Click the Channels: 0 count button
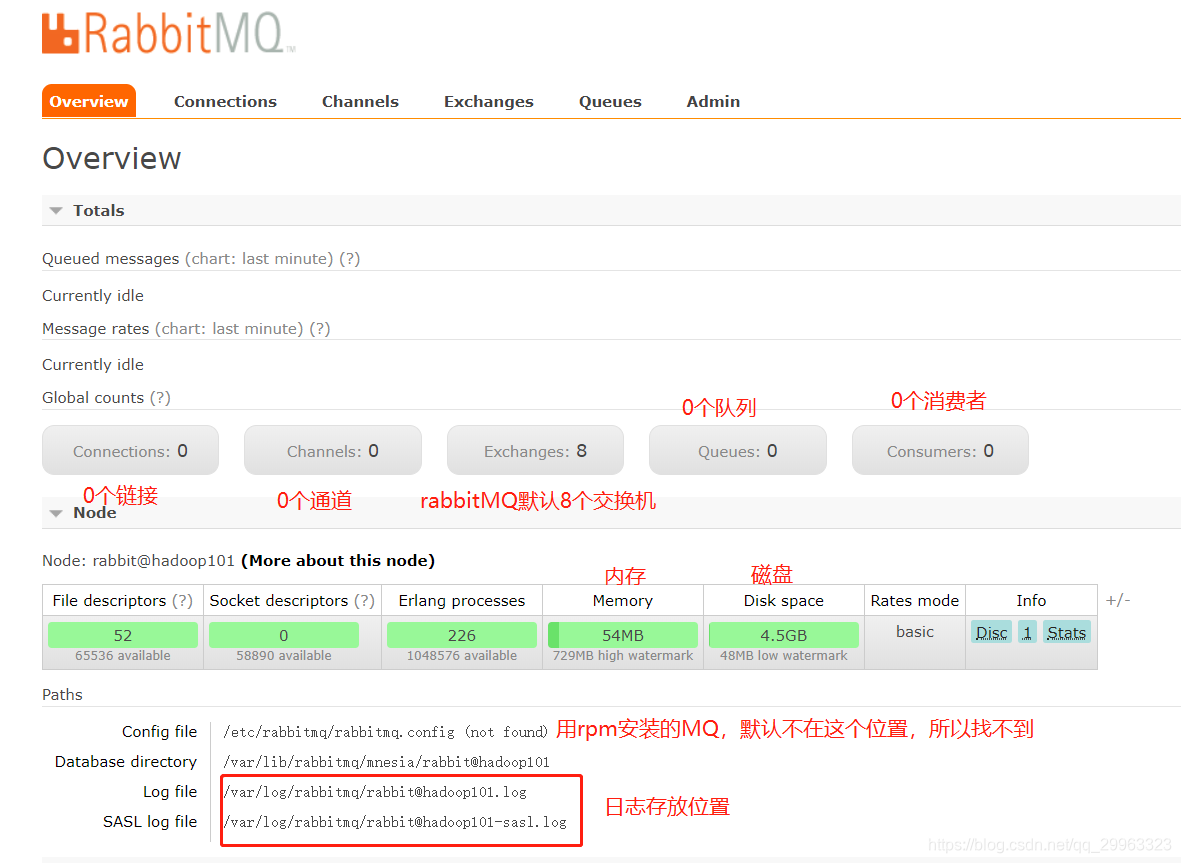 333,450
